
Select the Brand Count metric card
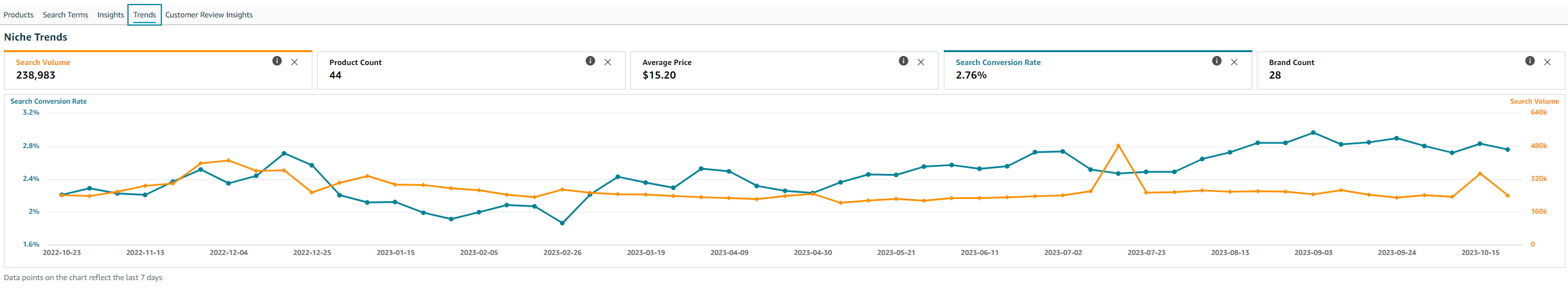(x=1411, y=70)
